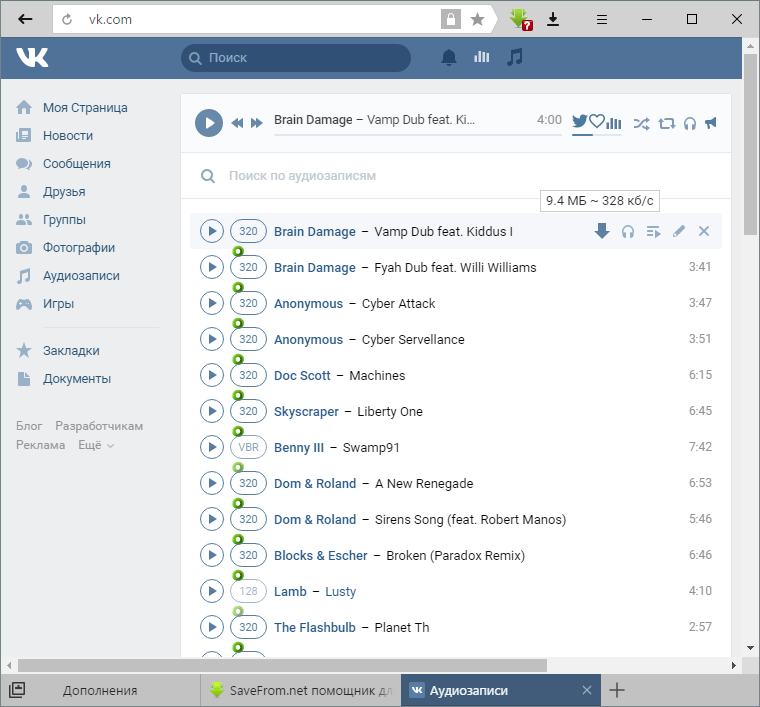The height and width of the screenshot is (707, 760).
Task: Open the equalizer bars icon in header
Action: click(x=481, y=57)
